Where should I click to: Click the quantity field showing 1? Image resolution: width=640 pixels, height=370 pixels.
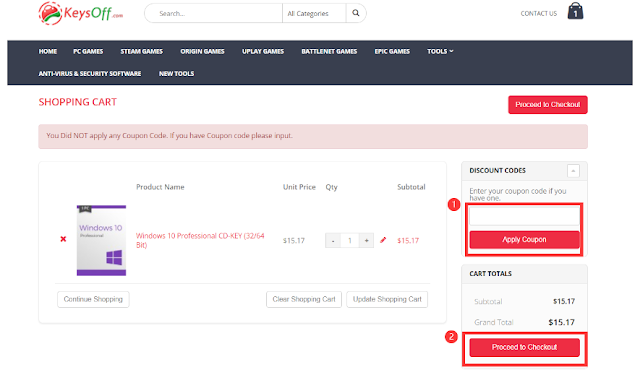coord(350,241)
